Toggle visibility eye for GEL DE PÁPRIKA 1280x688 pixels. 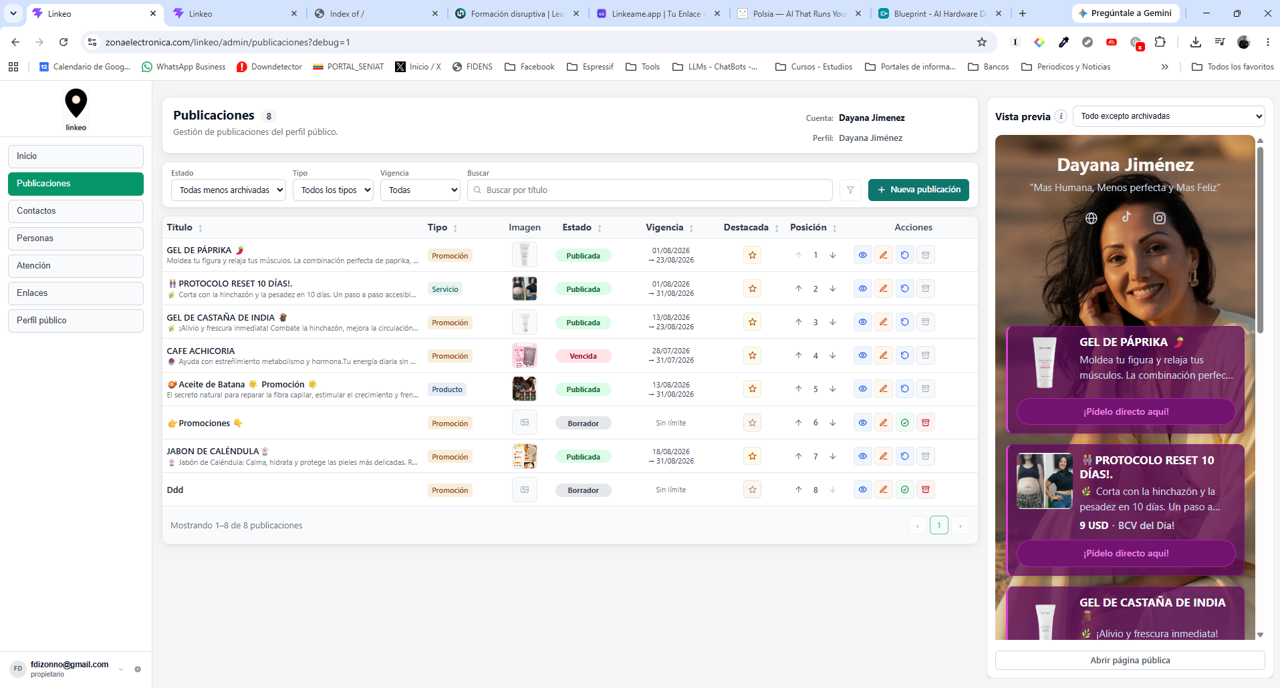point(863,255)
